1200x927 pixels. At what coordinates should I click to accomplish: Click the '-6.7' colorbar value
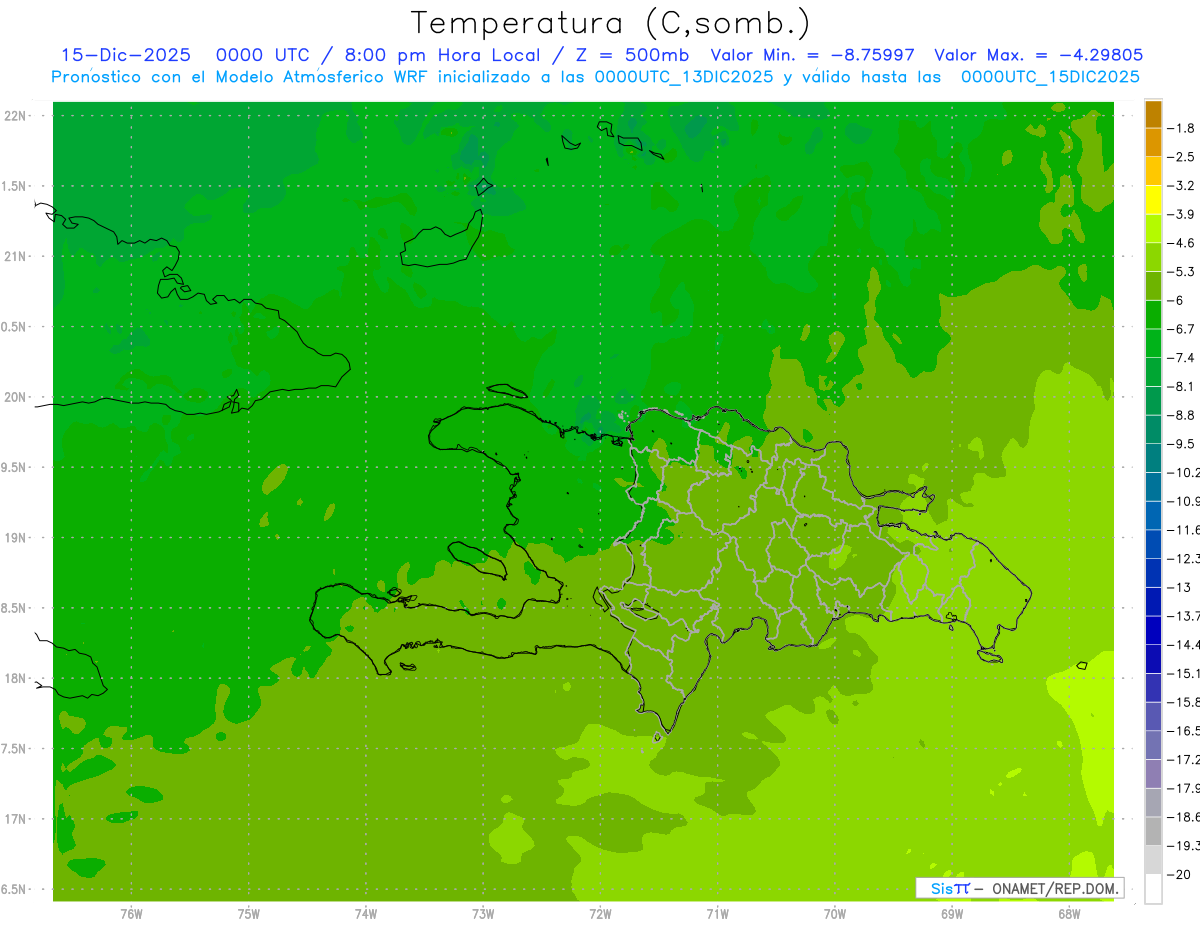1182,329
